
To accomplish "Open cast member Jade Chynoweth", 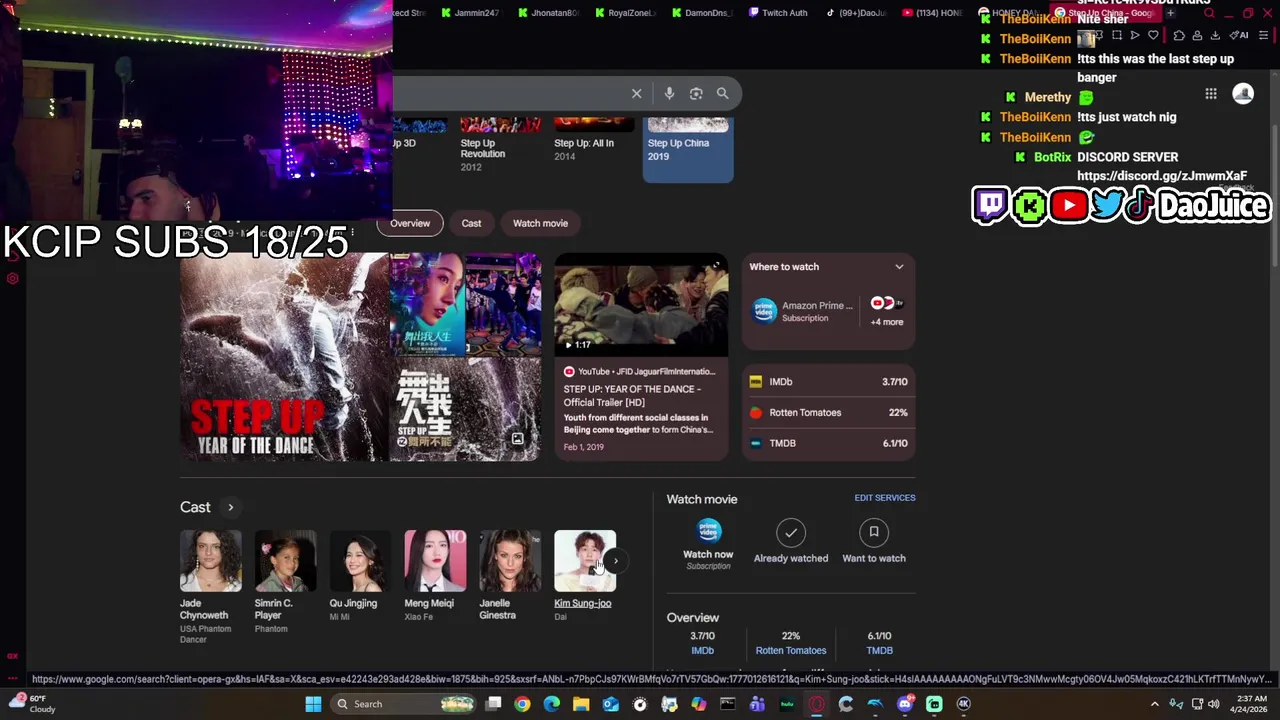I will [211, 585].
